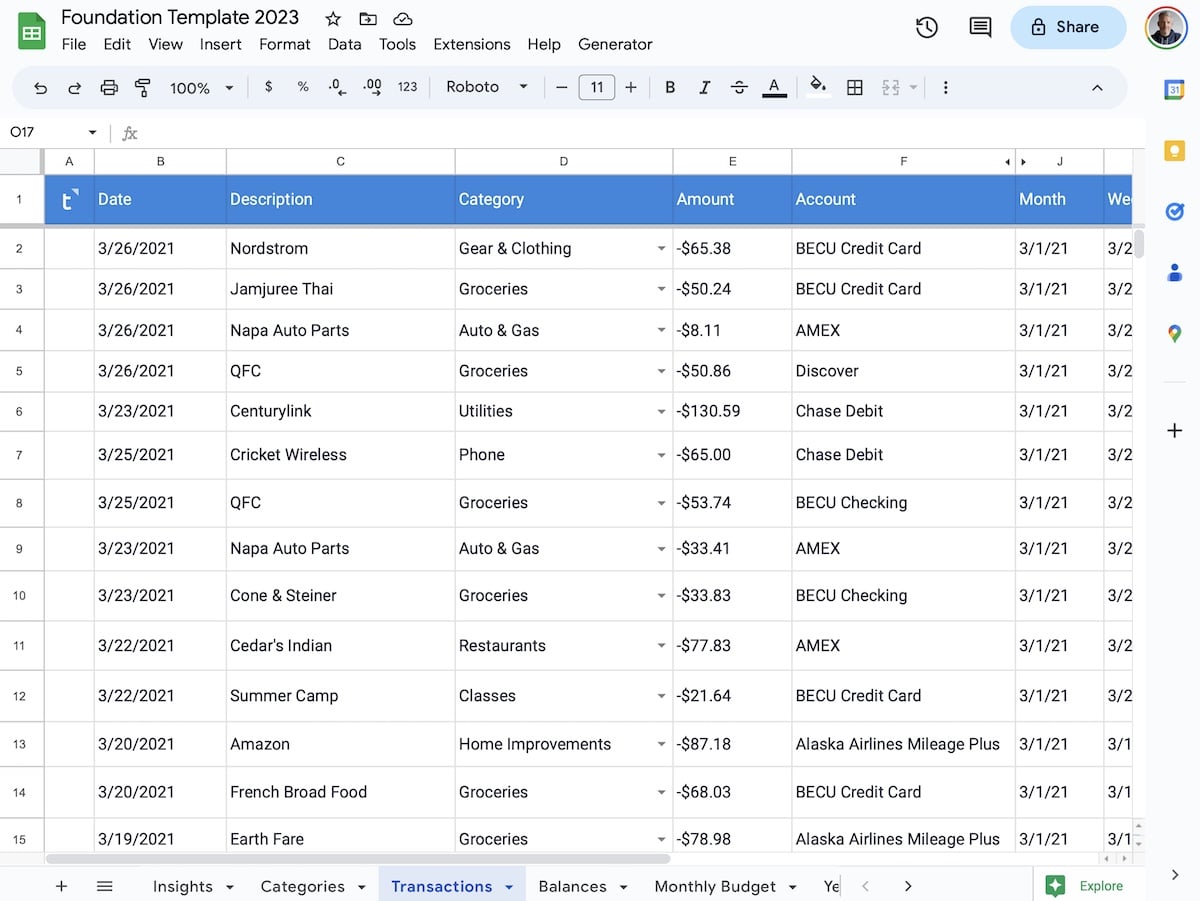This screenshot has height=901, width=1200.
Task: Open the Name box dropdown arrow
Action: point(93,132)
